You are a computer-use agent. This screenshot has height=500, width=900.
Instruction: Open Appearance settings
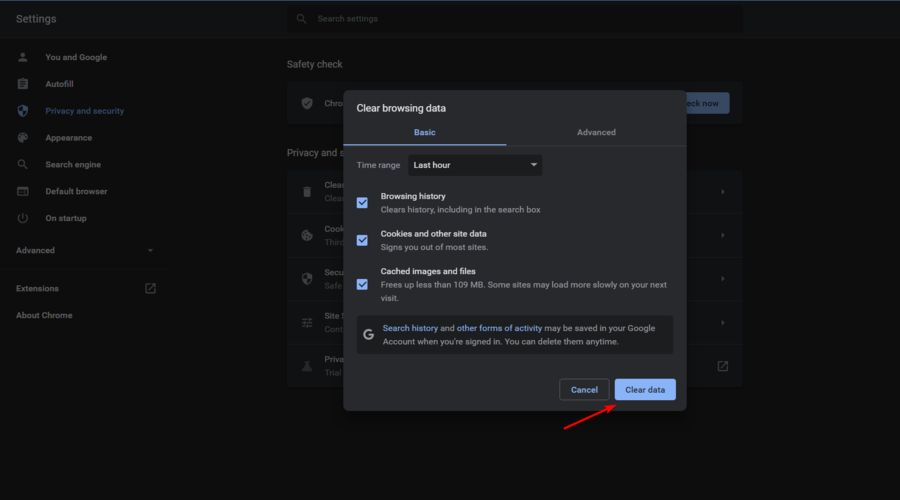tap(68, 138)
